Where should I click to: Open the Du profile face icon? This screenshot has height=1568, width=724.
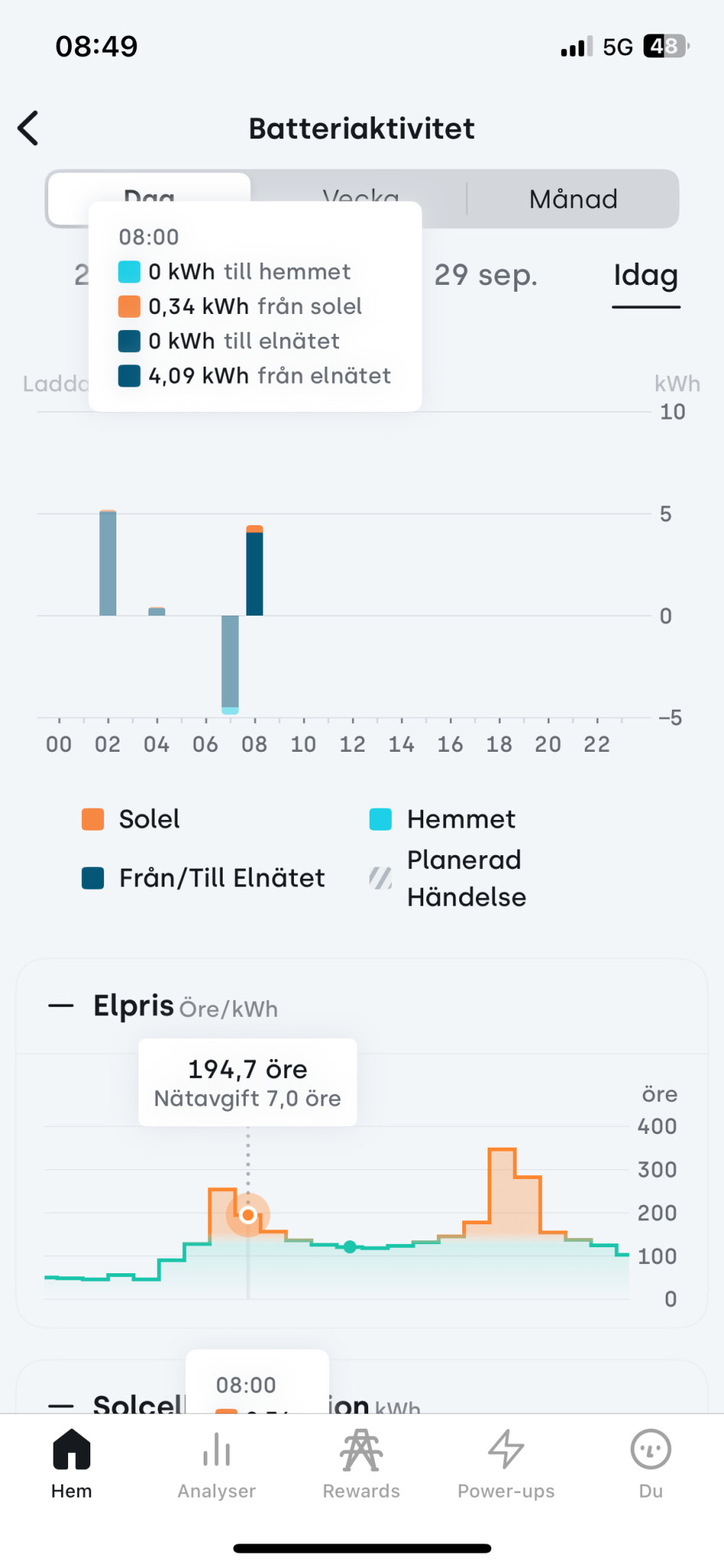pyautogui.click(x=651, y=1450)
